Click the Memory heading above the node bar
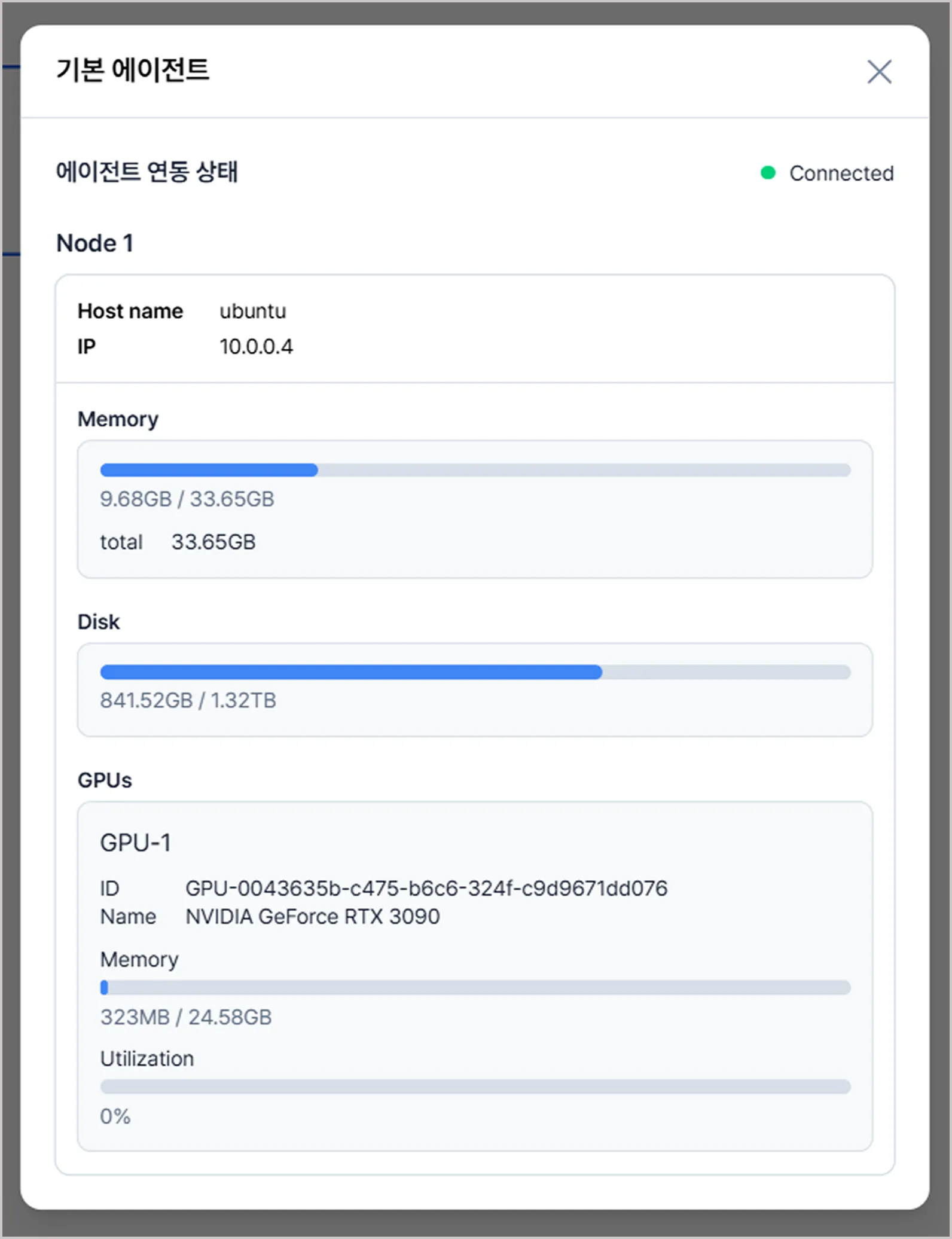952x1239 pixels. [x=118, y=420]
